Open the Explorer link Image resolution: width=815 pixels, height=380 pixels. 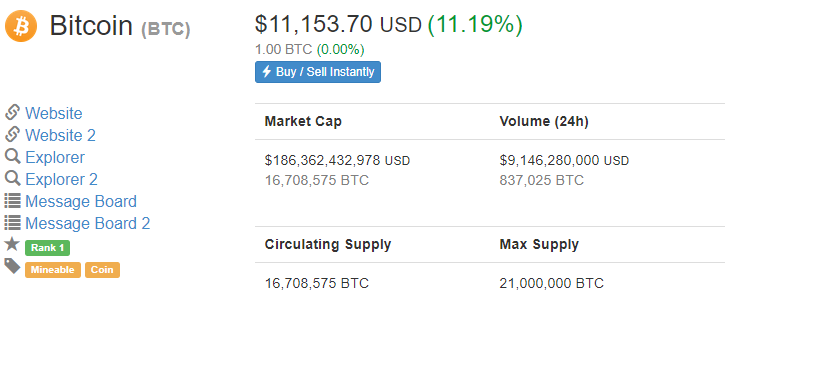[55, 158]
